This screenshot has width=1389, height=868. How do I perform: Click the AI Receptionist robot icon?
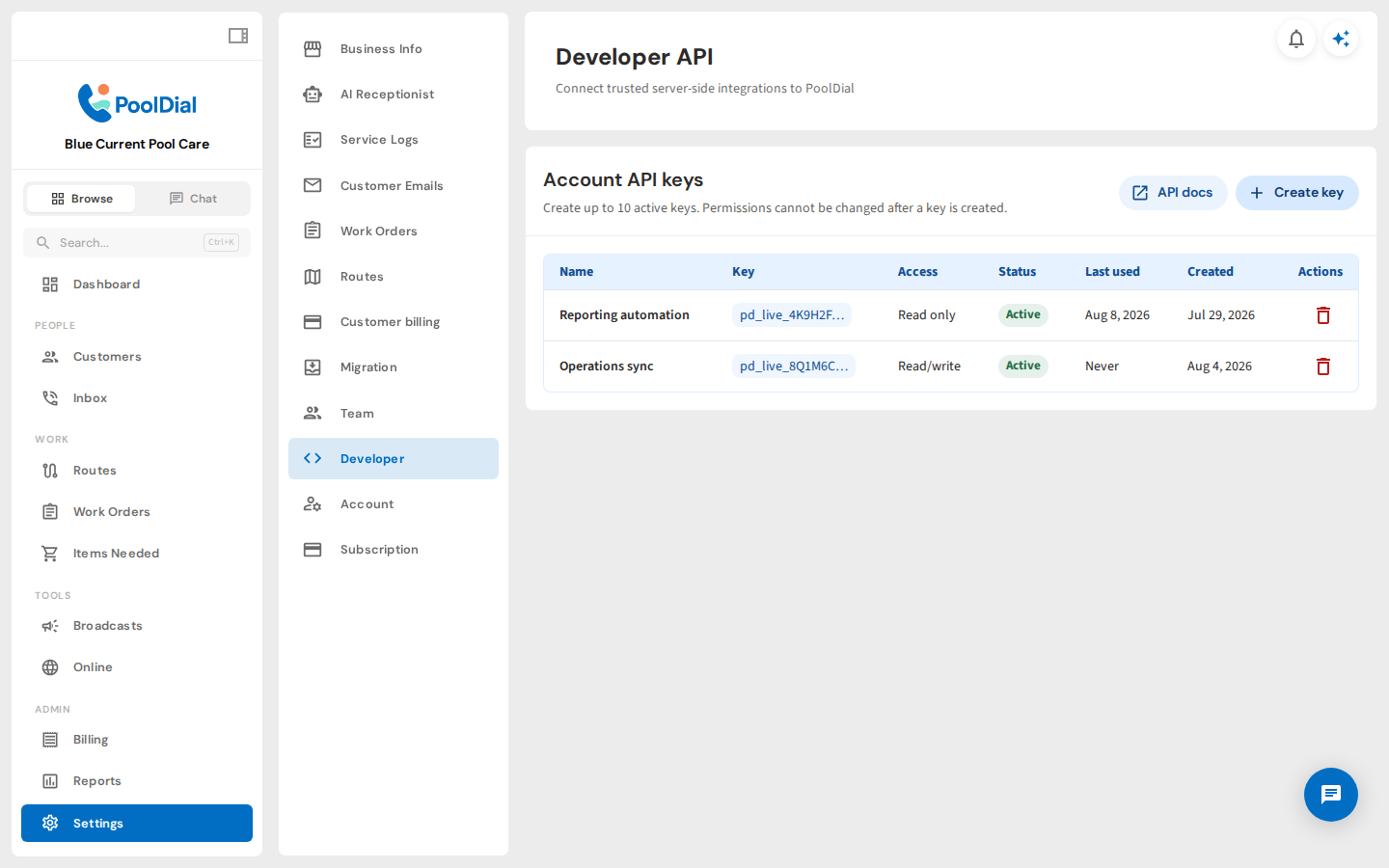pyautogui.click(x=313, y=95)
